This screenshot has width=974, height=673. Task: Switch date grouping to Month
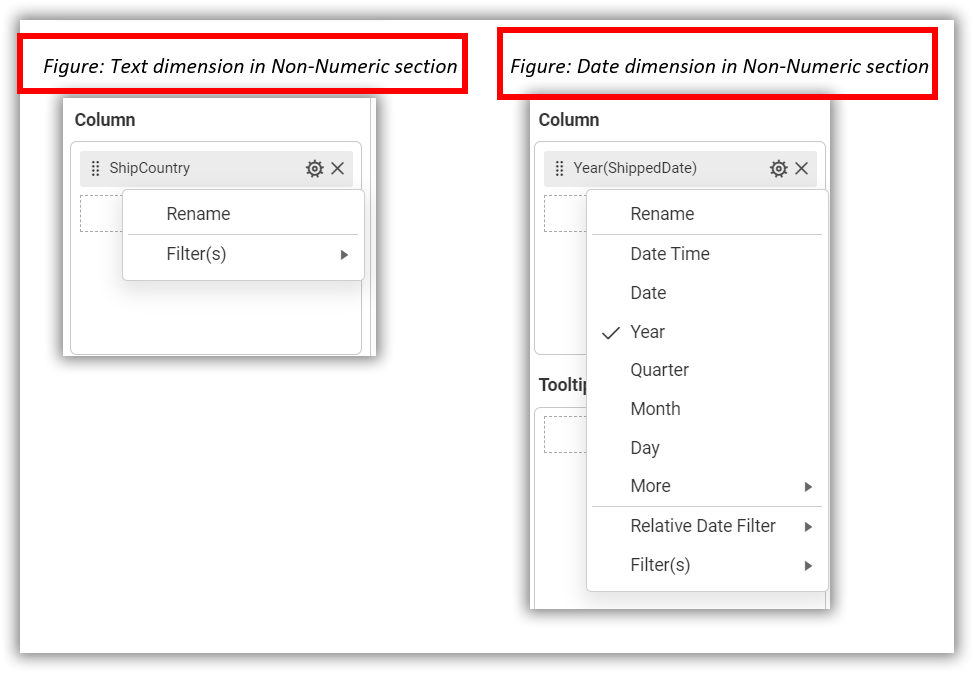coord(655,408)
